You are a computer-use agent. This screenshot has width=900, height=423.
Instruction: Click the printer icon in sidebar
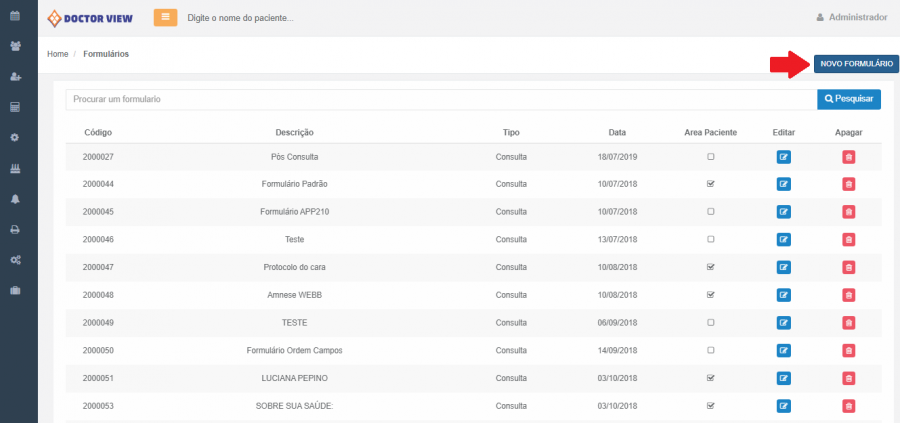[15, 229]
